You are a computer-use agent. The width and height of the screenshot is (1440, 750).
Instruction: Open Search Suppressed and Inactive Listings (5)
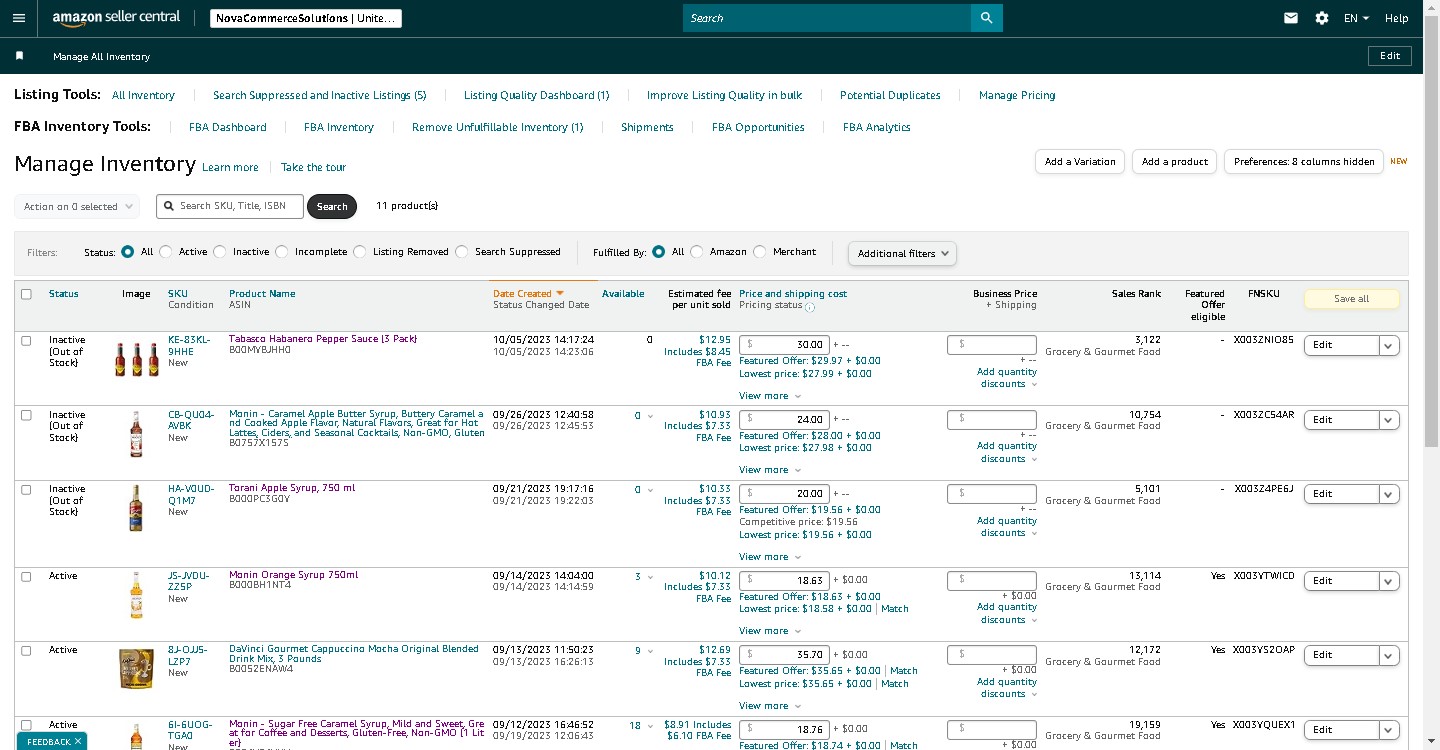point(320,95)
